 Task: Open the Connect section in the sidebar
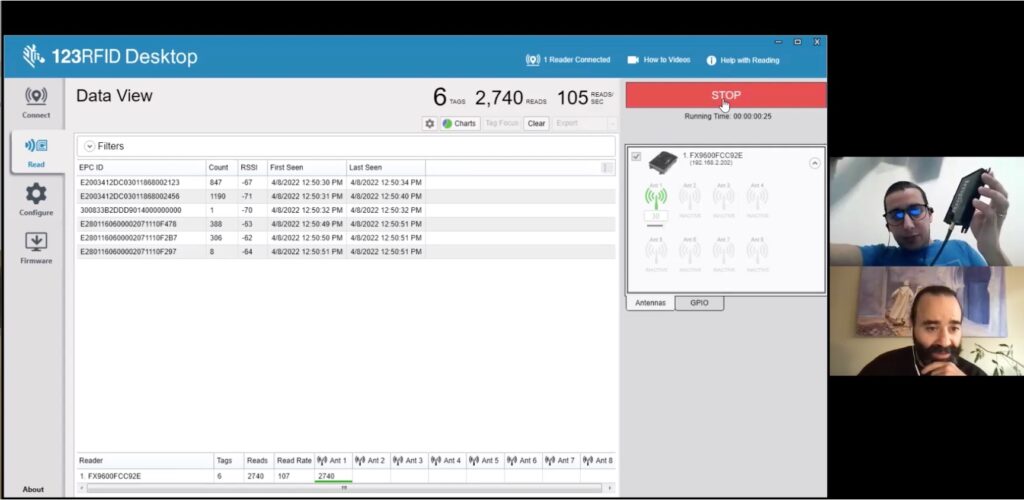click(x=36, y=100)
